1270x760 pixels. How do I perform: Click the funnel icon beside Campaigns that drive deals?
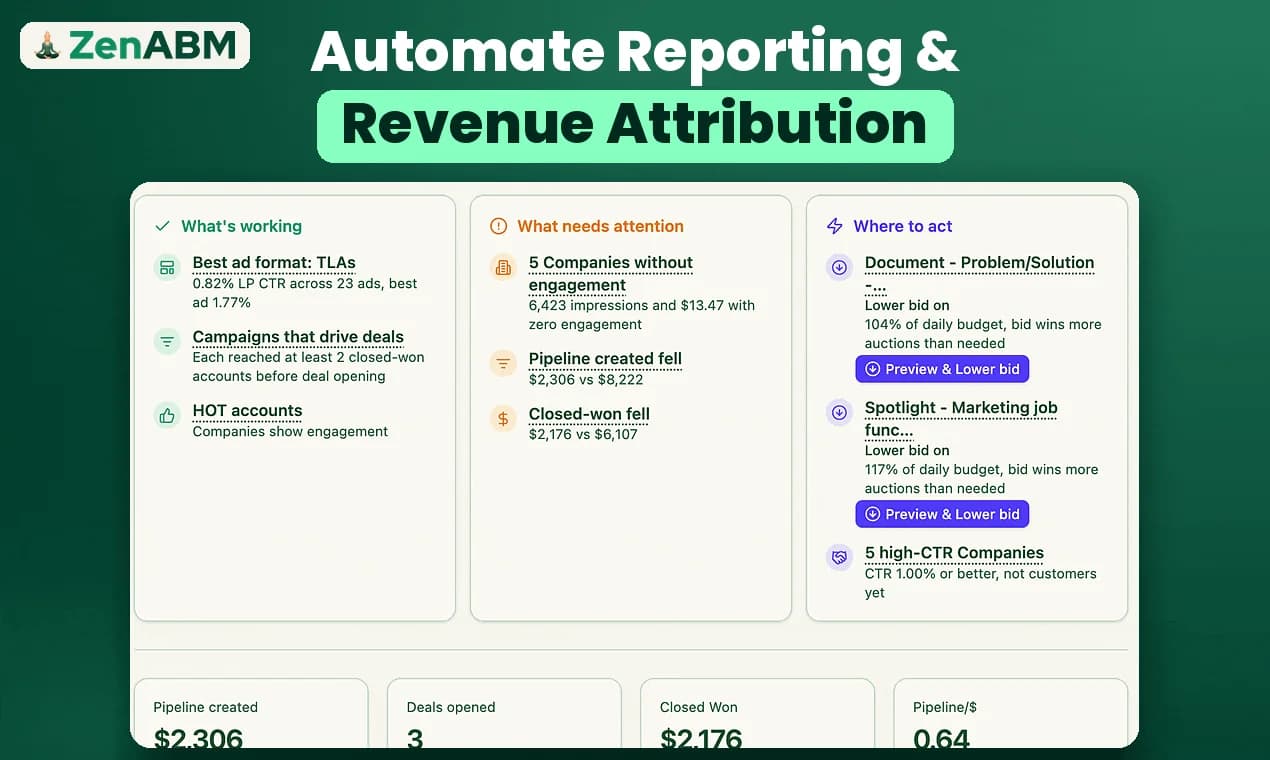pos(167,342)
